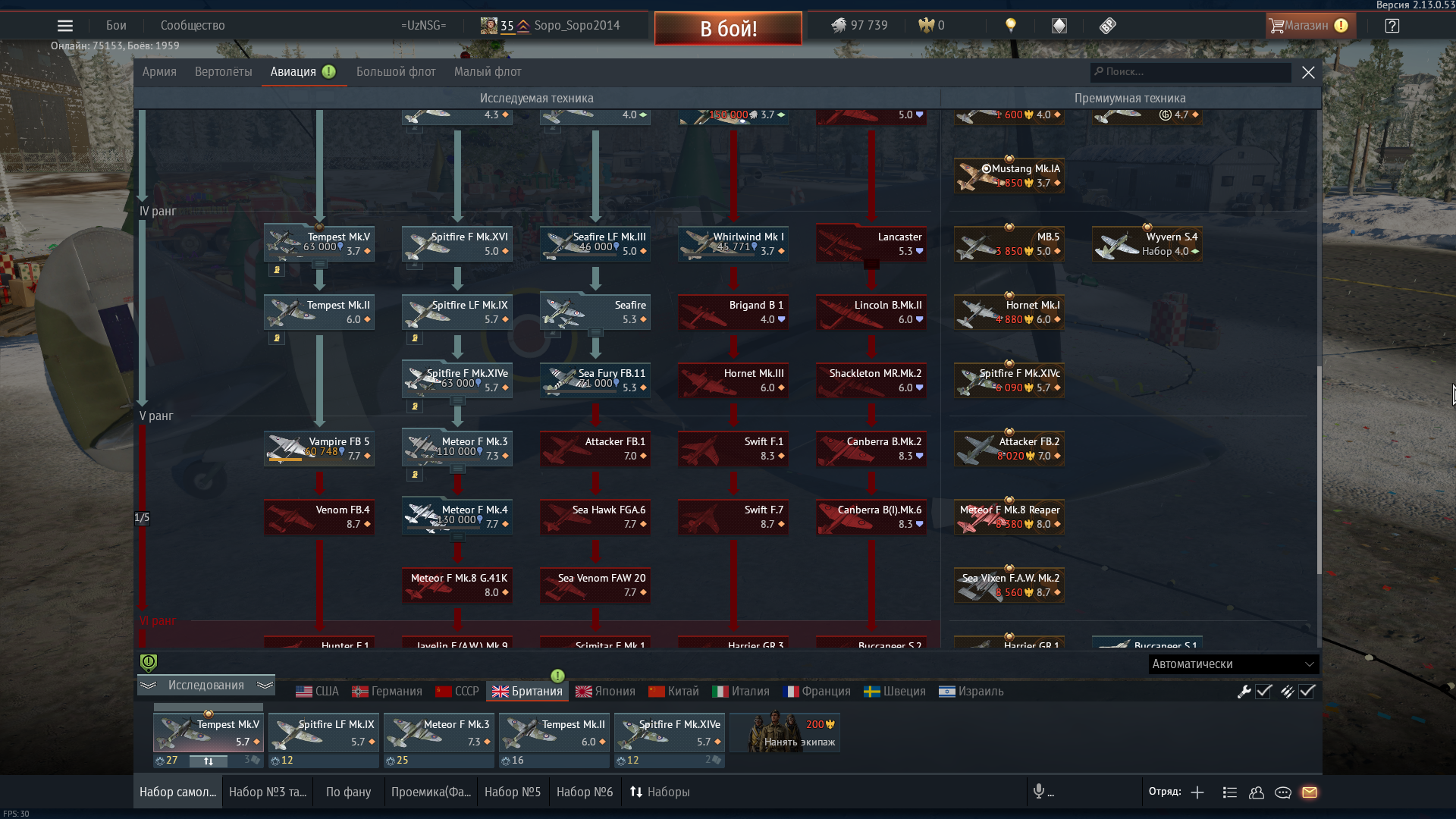Image resolution: width=1456 pixels, height=819 pixels.
Task: Select the Швеция nation tab
Action: tap(895, 692)
